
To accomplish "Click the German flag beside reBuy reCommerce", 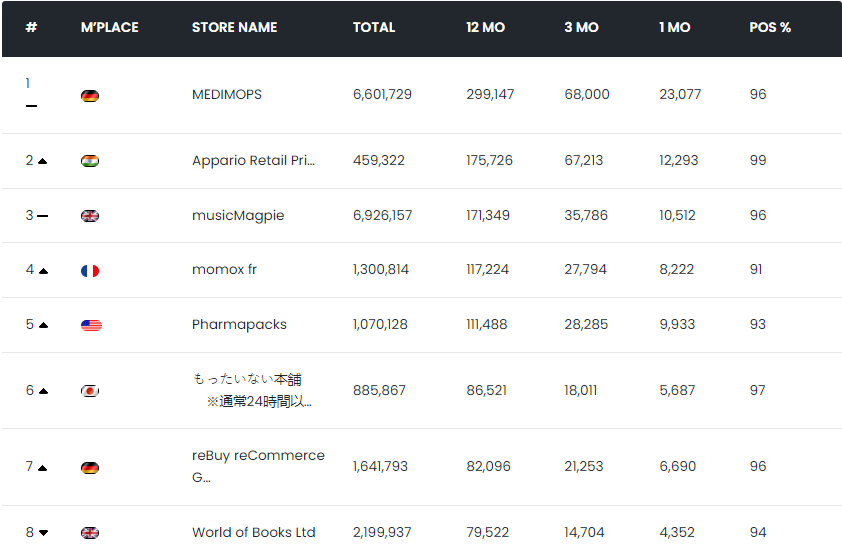I will (x=90, y=468).
